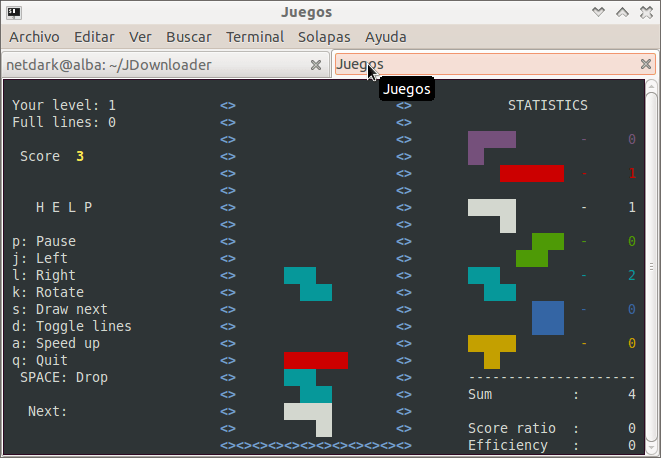Image resolution: width=661 pixels, height=458 pixels.
Task: Open the Ver menu
Action: pos(140,37)
